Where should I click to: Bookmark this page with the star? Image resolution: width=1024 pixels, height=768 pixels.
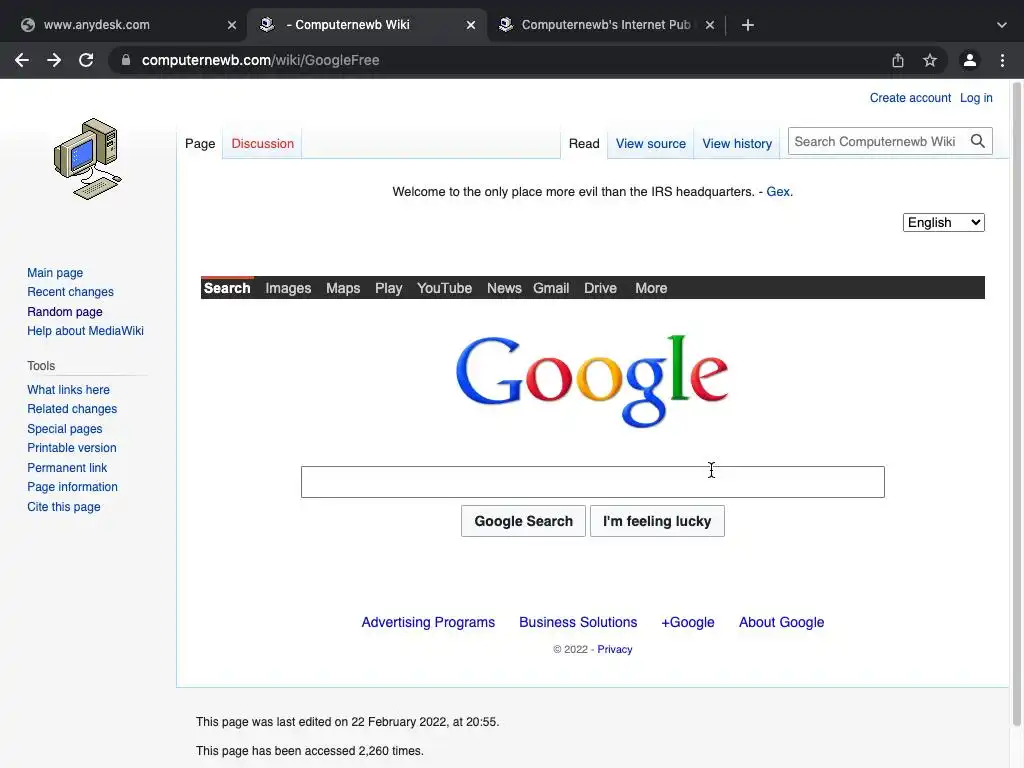(930, 60)
